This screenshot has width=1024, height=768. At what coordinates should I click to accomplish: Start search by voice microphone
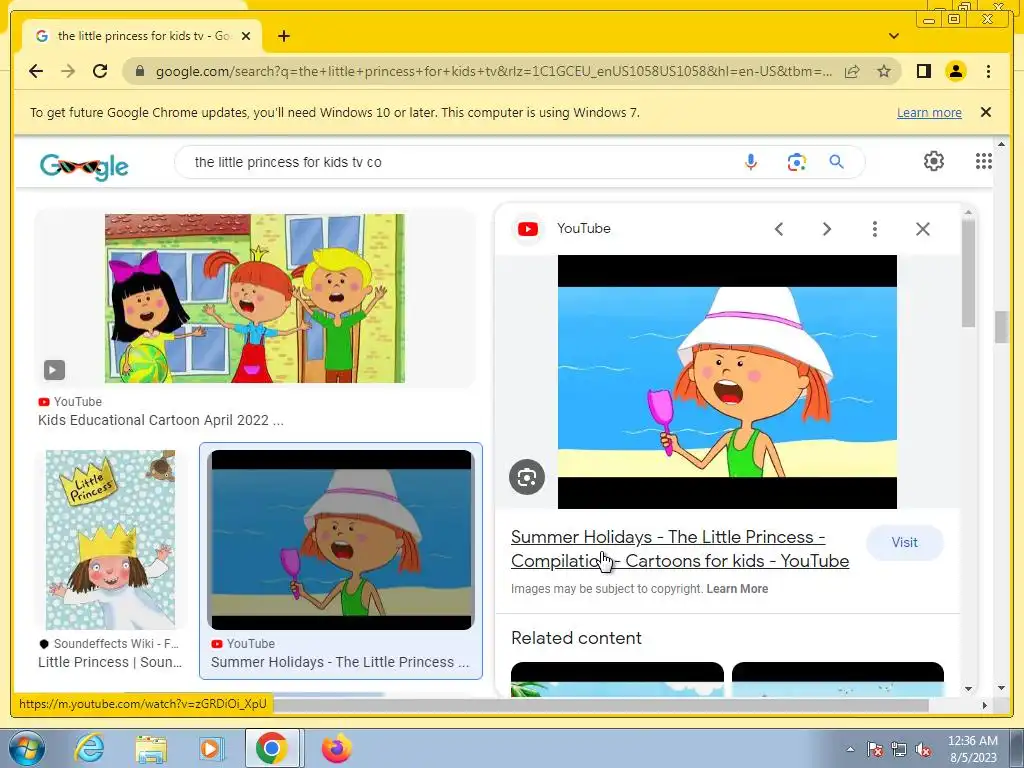(751, 162)
